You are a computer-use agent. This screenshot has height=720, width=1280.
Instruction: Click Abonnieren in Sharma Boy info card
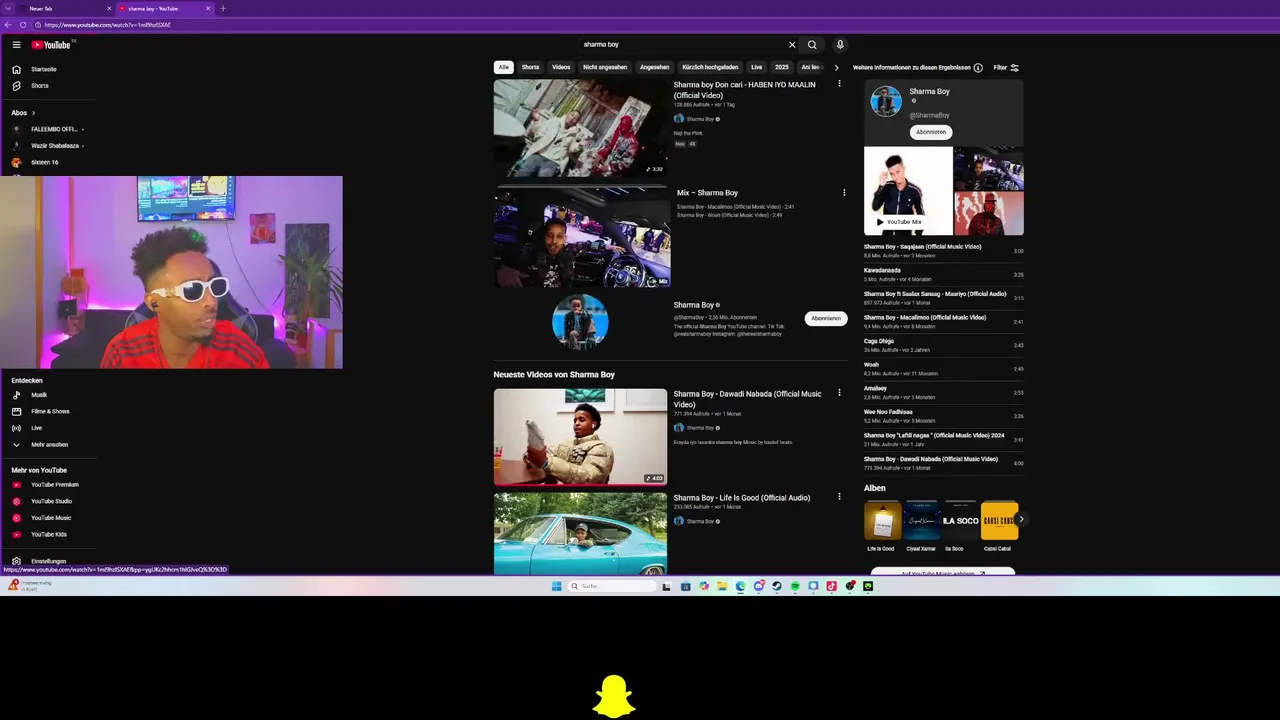pyautogui.click(x=931, y=132)
